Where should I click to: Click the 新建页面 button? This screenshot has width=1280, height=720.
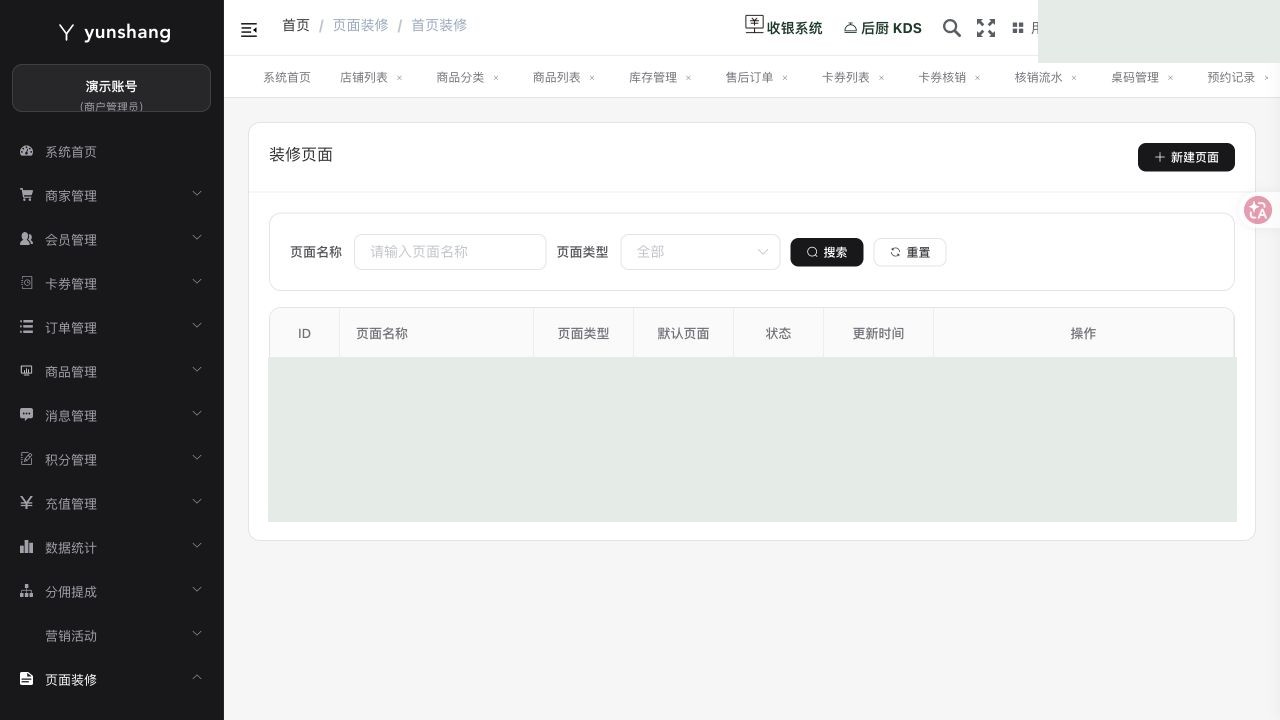(x=1186, y=157)
